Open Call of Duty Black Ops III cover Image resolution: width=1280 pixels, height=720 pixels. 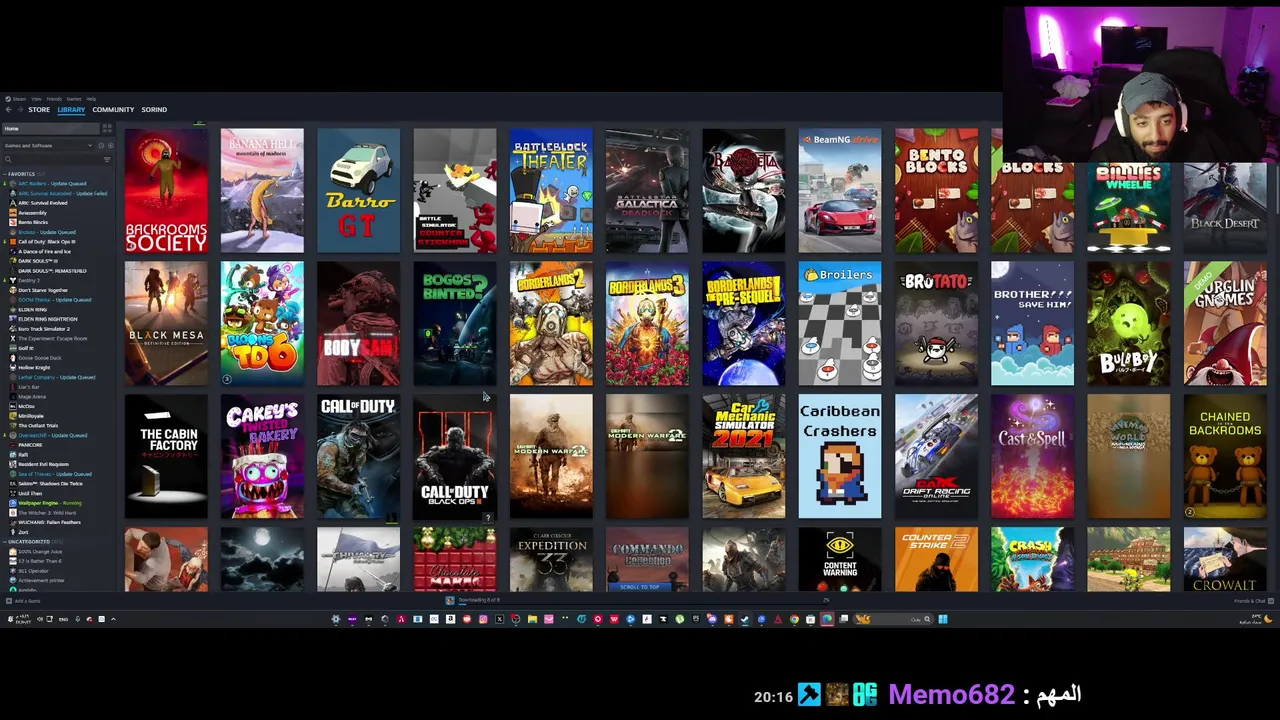pos(455,456)
